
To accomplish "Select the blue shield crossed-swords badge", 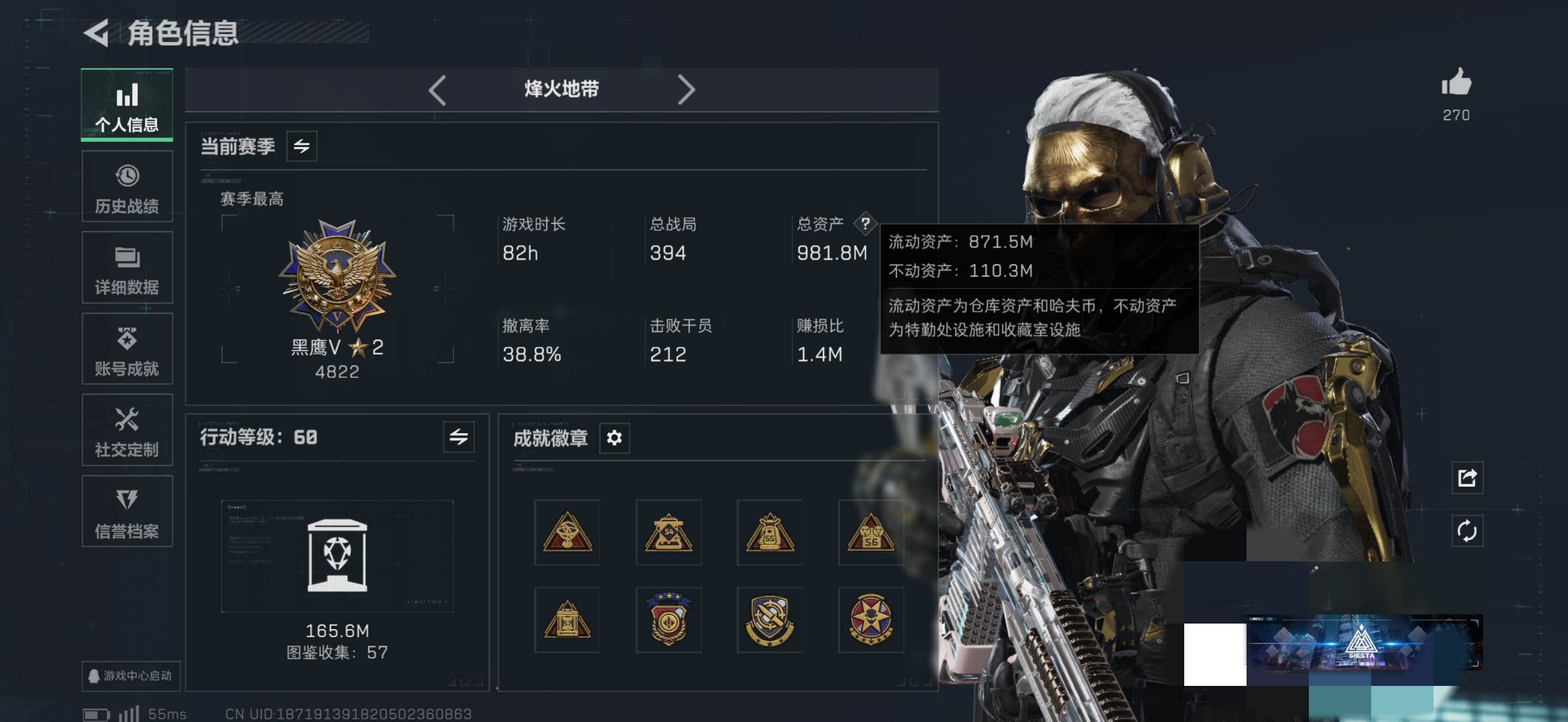I will (x=769, y=620).
